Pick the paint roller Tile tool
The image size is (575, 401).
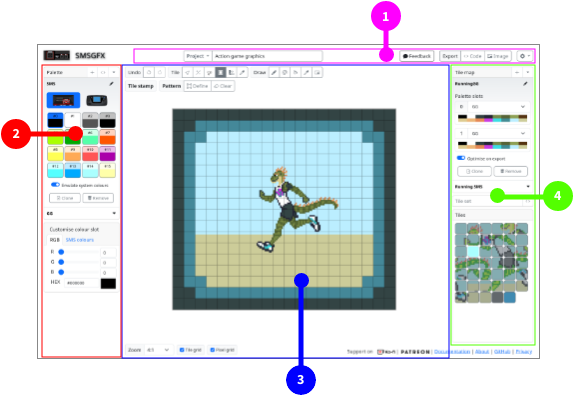[209, 73]
